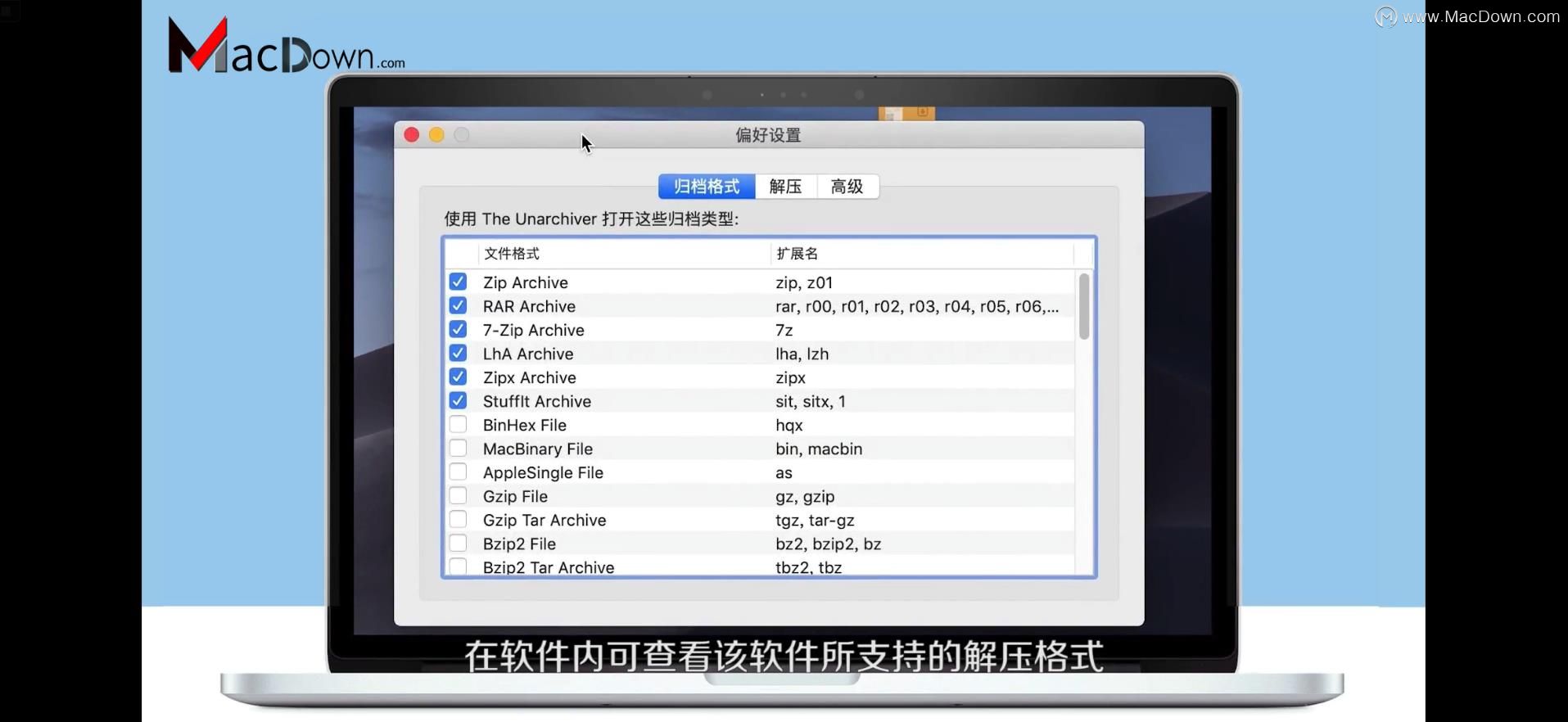Select the '7z' extension cell
Screen dimensions: 1568x722
[784, 330]
